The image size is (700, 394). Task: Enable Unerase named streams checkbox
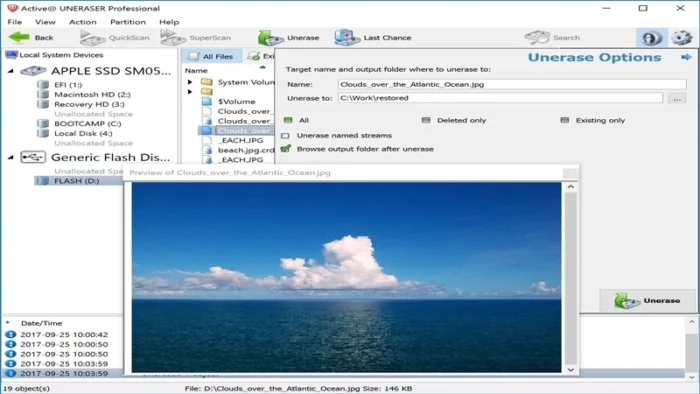286,136
